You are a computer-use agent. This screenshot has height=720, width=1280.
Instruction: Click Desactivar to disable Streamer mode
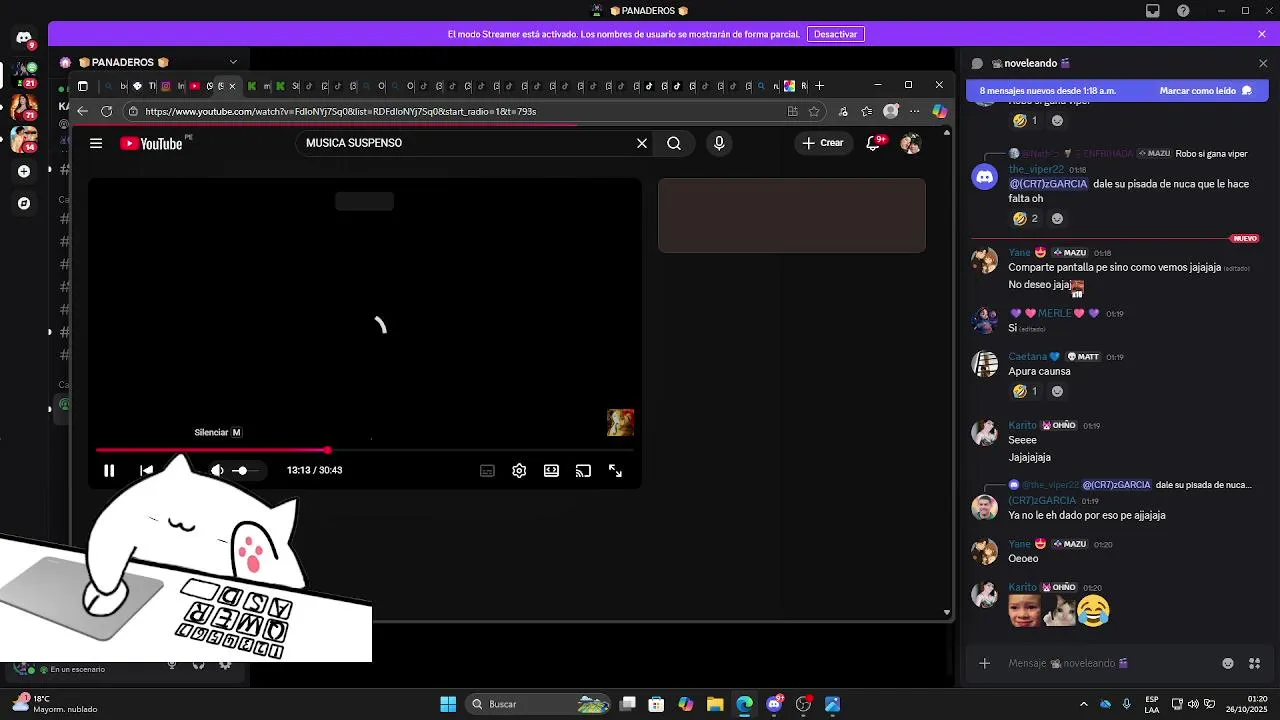tap(835, 34)
